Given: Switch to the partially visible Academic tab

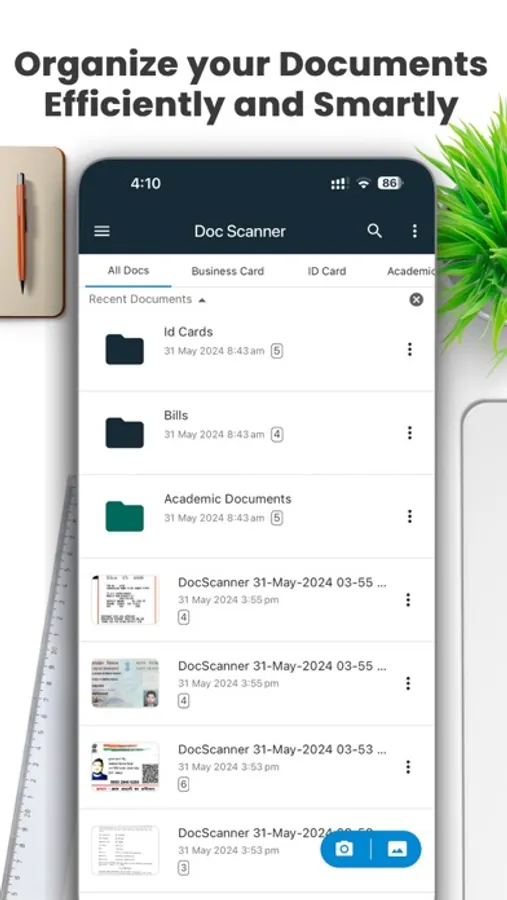Looking at the screenshot, I should pos(410,271).
